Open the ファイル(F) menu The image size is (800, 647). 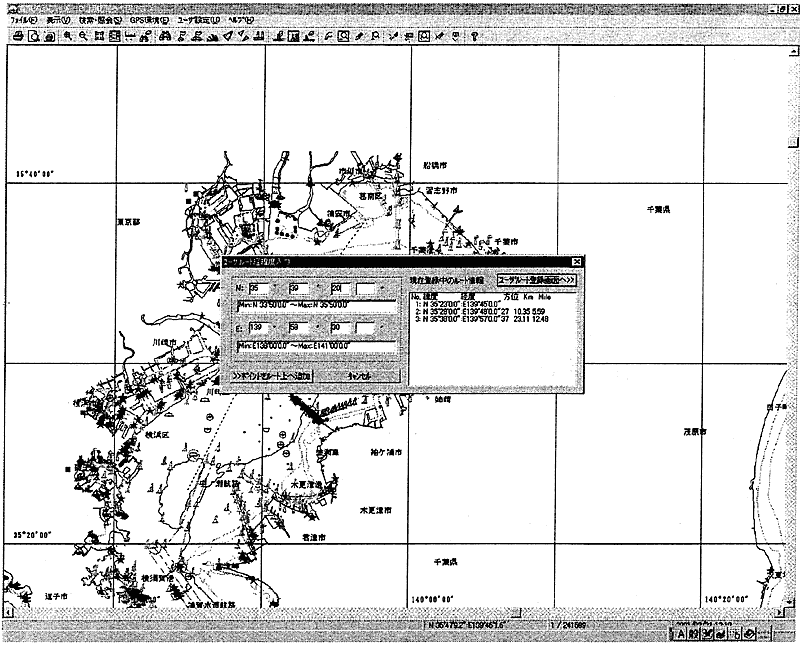pyautogui.click(x=24, y=20)
